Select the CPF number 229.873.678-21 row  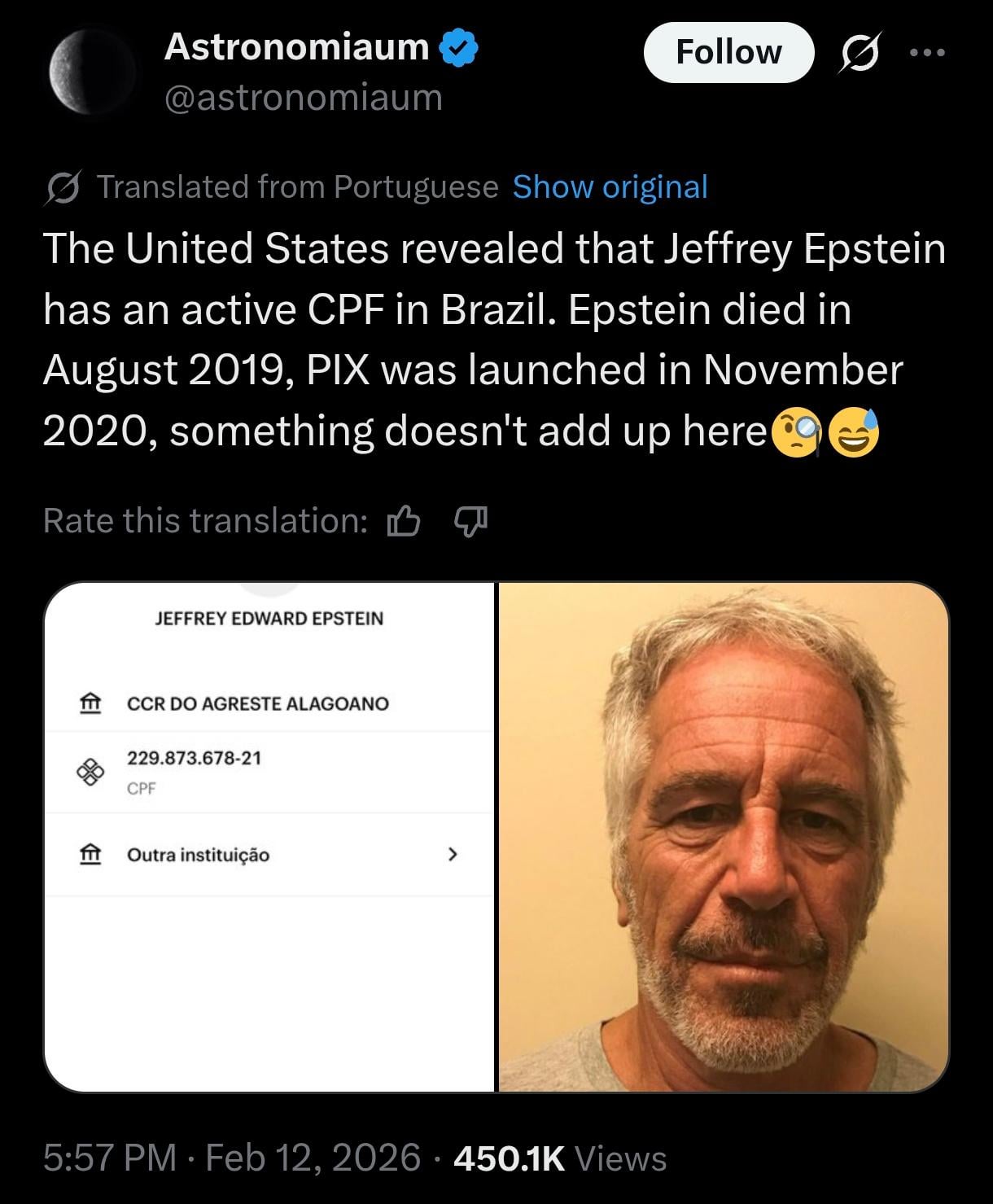tap(269, 771)
